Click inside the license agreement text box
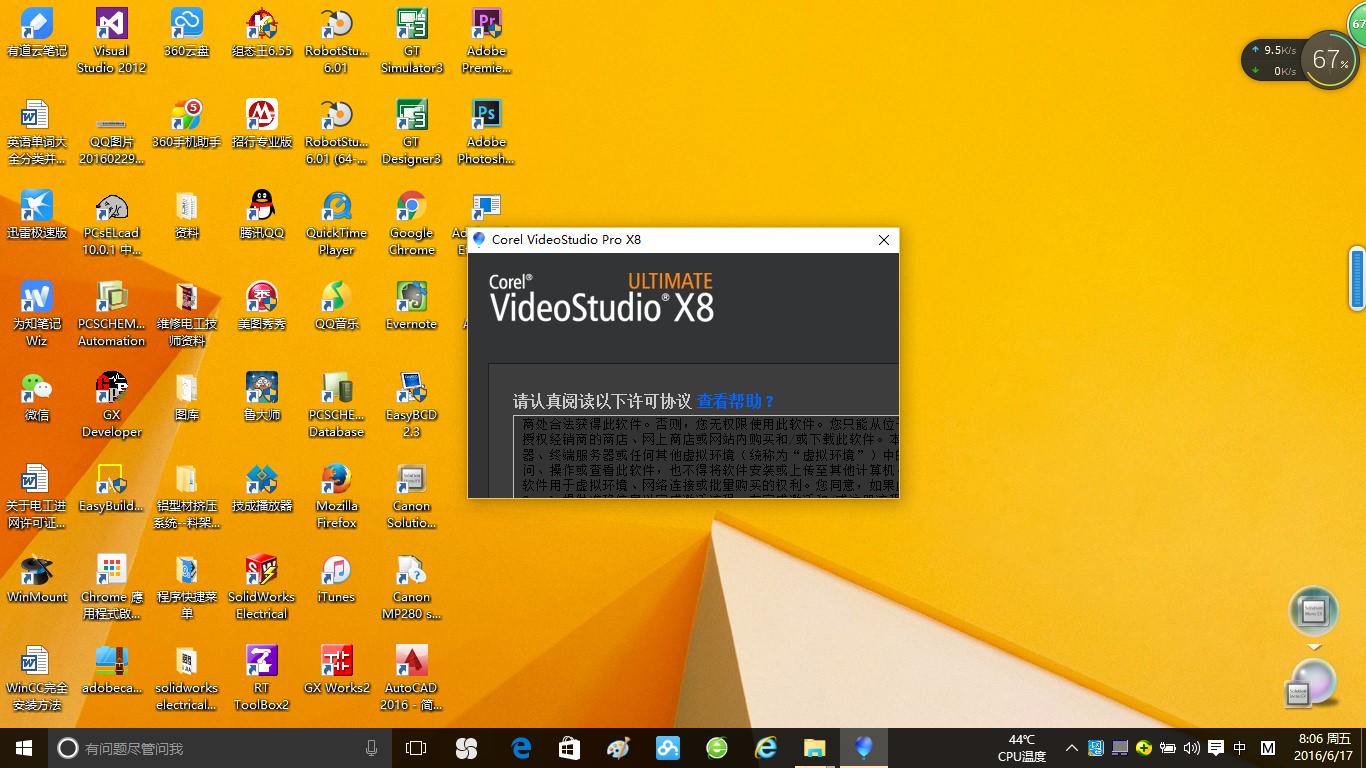The image size is (1366, 768). pyautogui.click(x=706, y=456)
